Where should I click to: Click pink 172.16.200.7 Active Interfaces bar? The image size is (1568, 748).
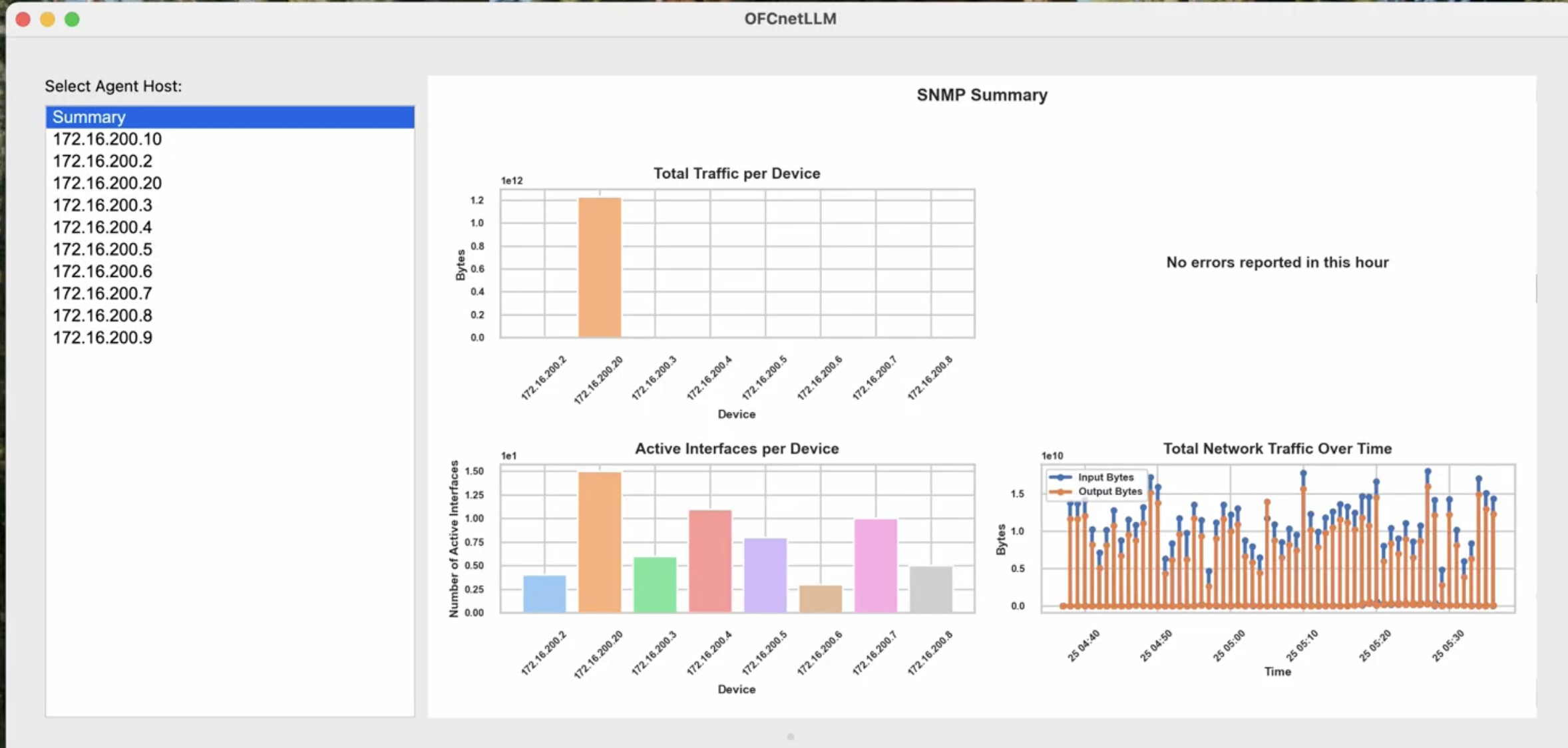tap(875, 565)
